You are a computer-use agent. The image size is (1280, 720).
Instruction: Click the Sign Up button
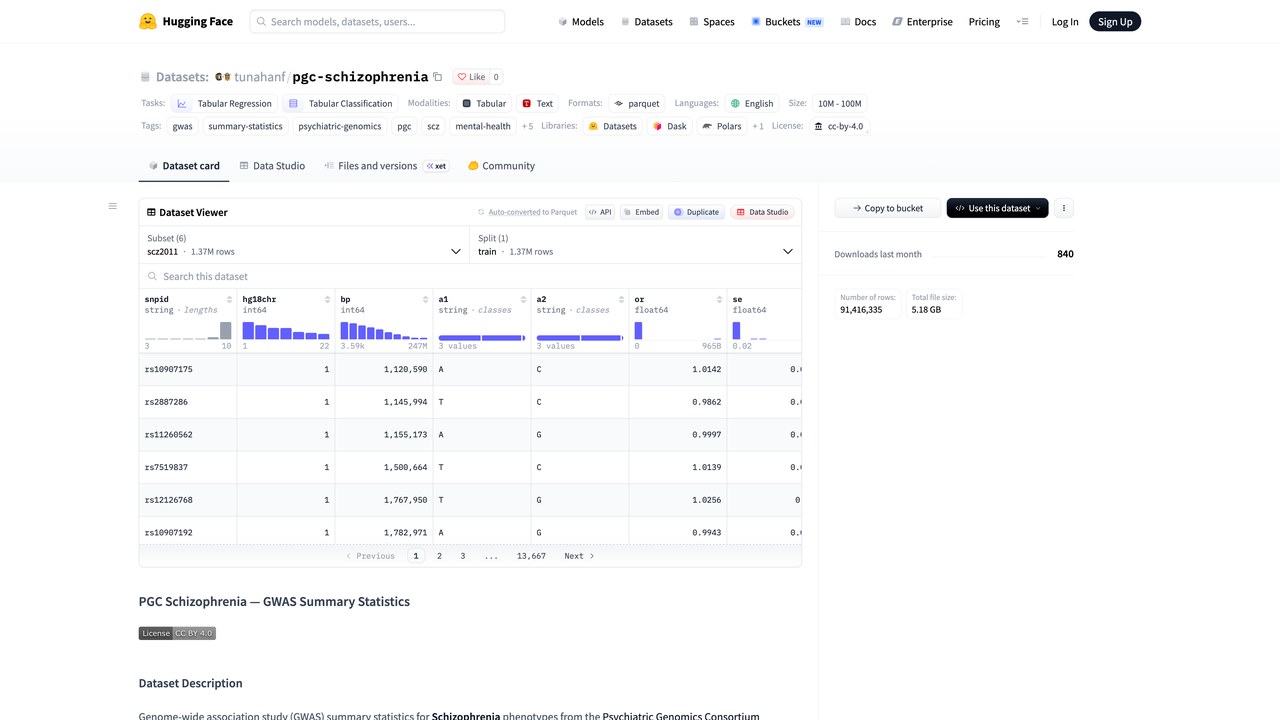click(x=1115, y=21)
